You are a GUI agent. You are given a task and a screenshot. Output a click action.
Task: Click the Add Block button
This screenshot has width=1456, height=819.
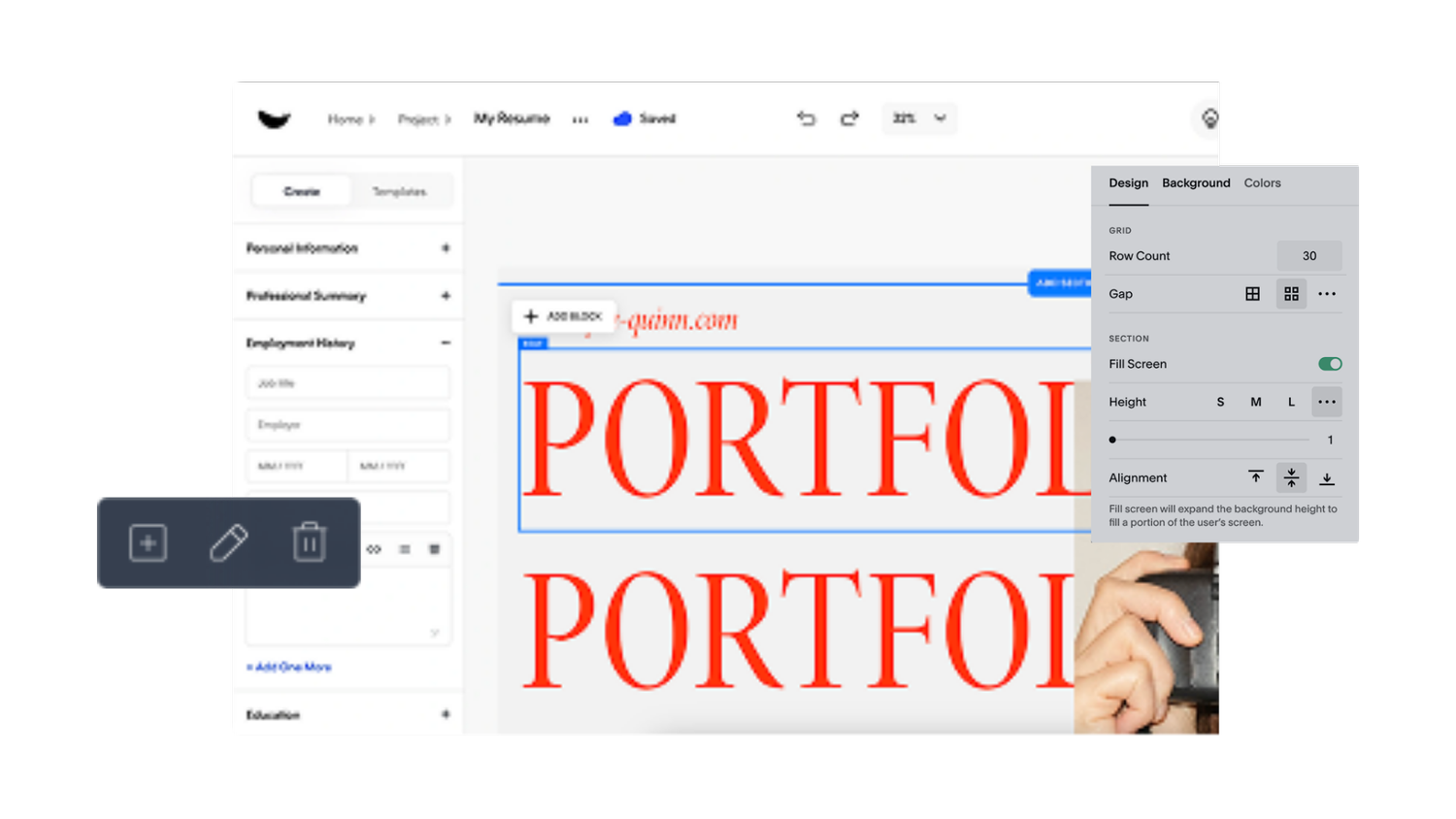(563, 316)
